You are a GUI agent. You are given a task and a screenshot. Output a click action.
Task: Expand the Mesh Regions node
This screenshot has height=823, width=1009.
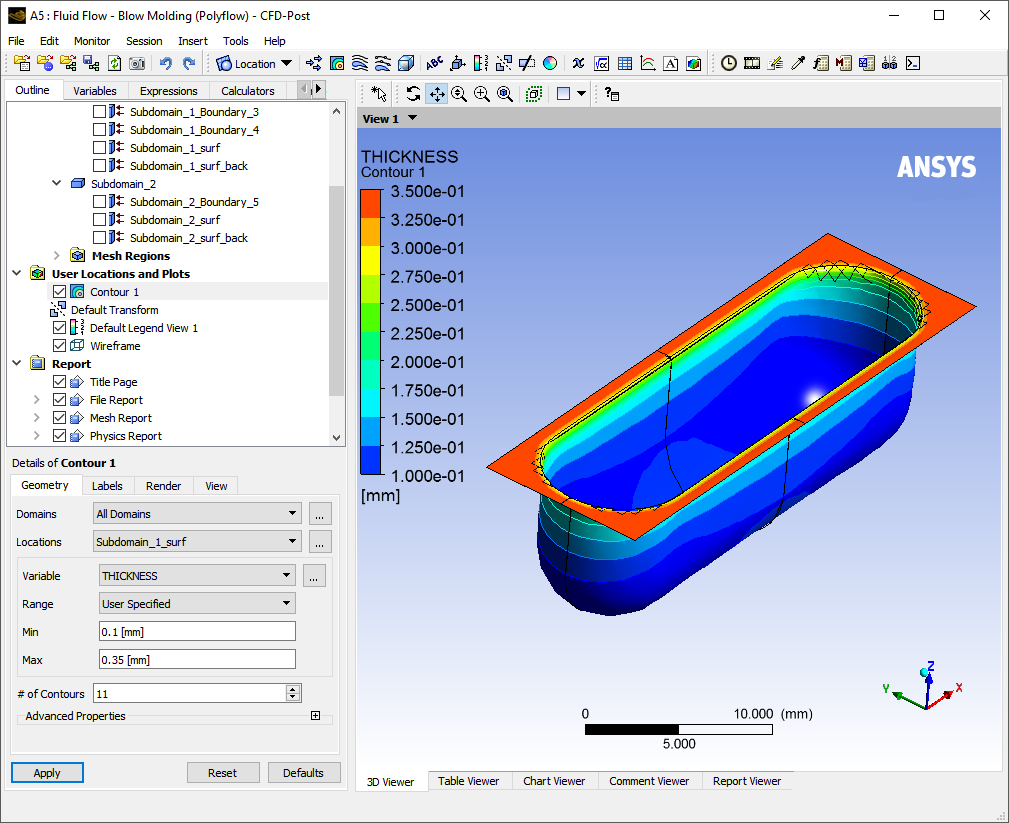[57, 255]
